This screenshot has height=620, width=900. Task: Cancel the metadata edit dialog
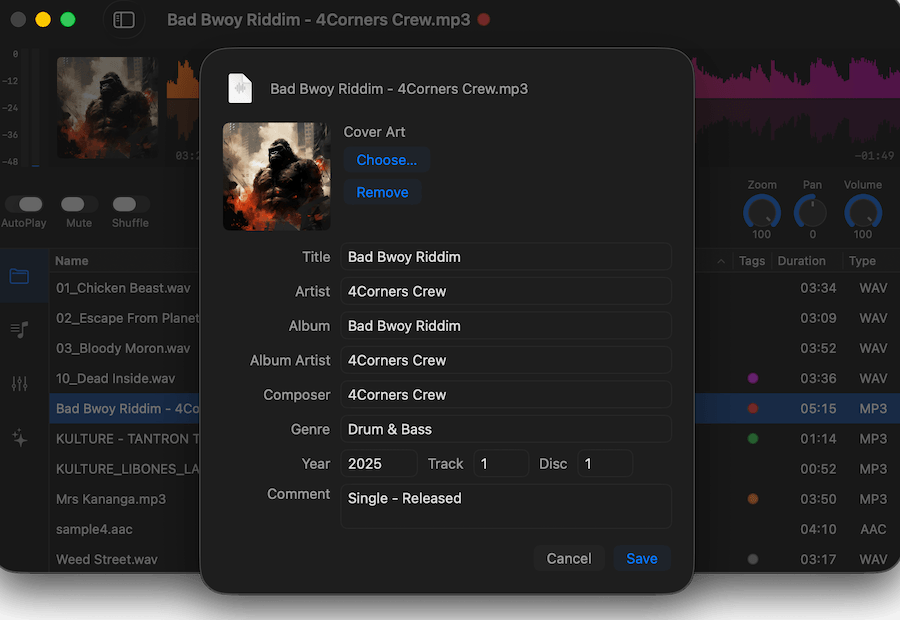[569, 558]
